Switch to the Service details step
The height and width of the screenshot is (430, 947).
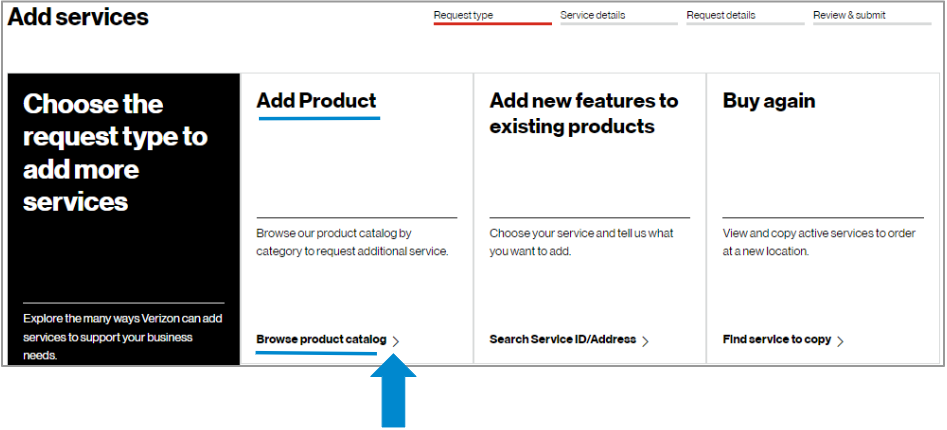point(593,15)
